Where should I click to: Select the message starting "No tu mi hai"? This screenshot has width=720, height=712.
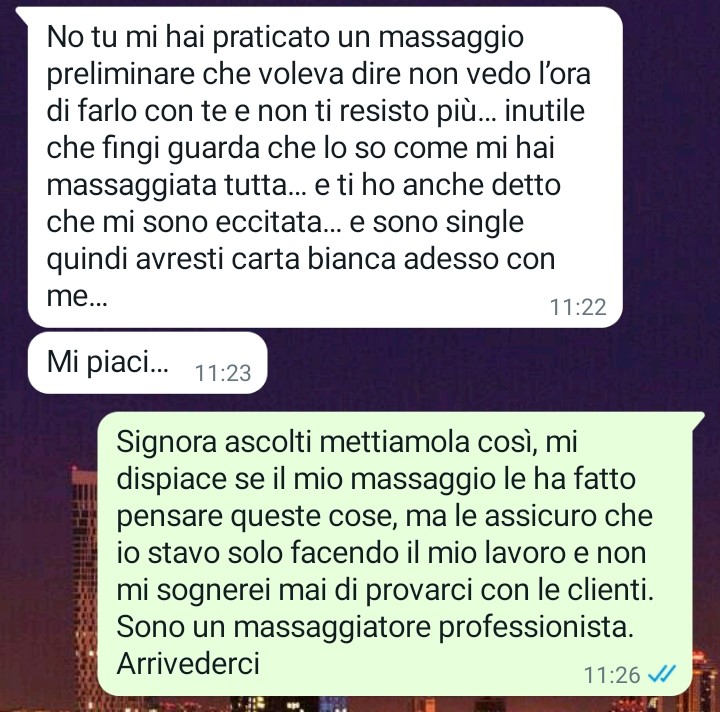tap(325, 167)
